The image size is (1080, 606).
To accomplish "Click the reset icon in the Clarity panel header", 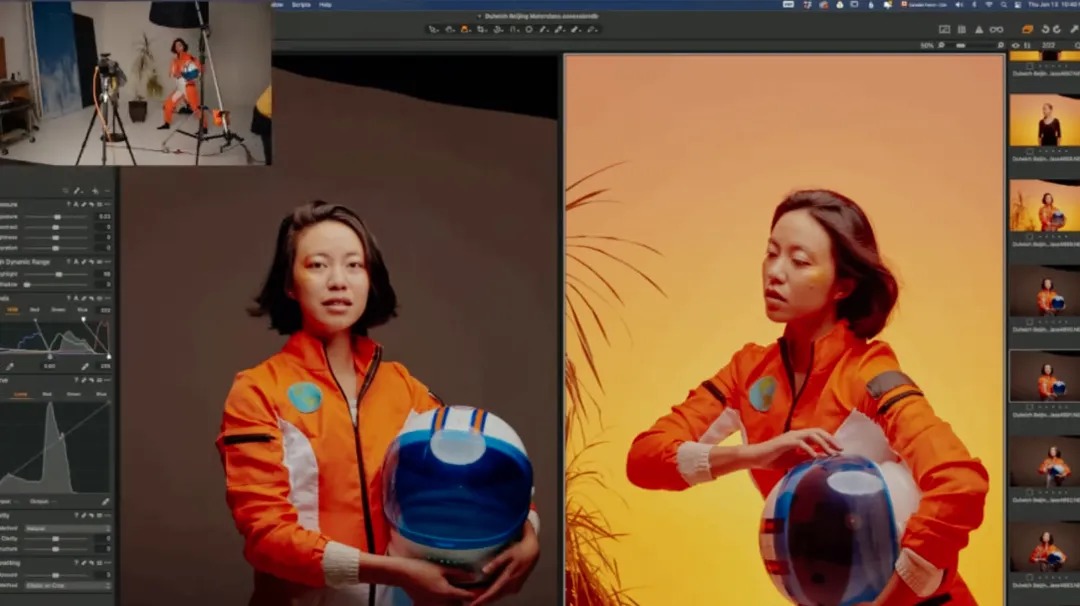I will pyautogui.click(x=92, y=515).
